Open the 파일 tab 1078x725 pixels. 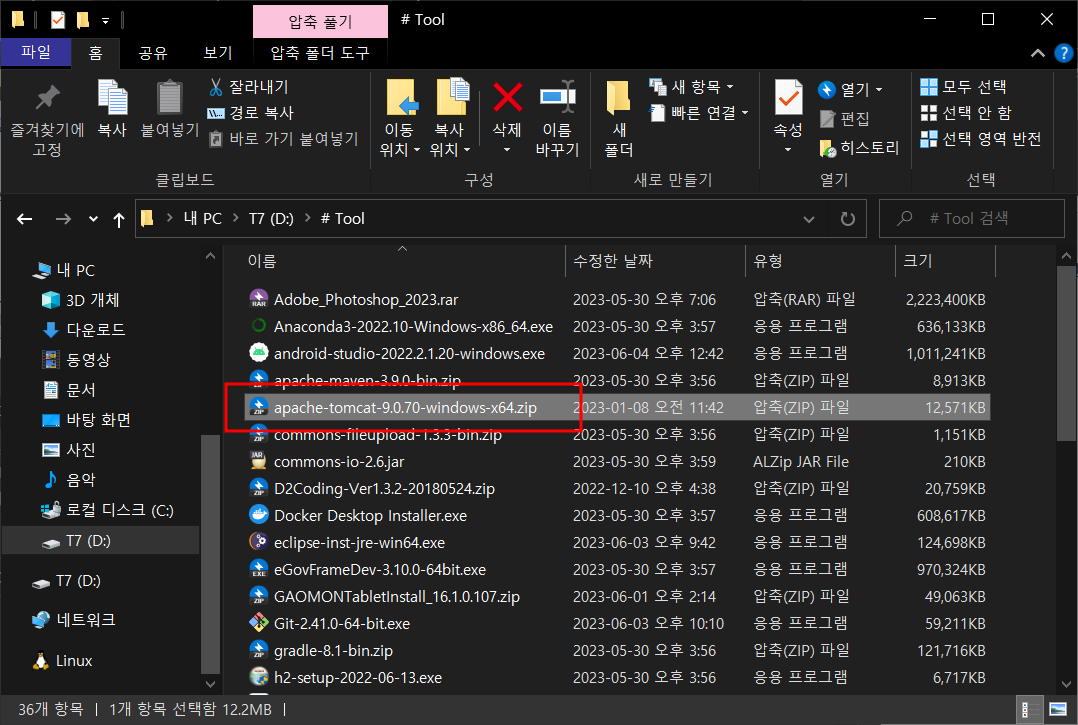click(x=36, y=52)
